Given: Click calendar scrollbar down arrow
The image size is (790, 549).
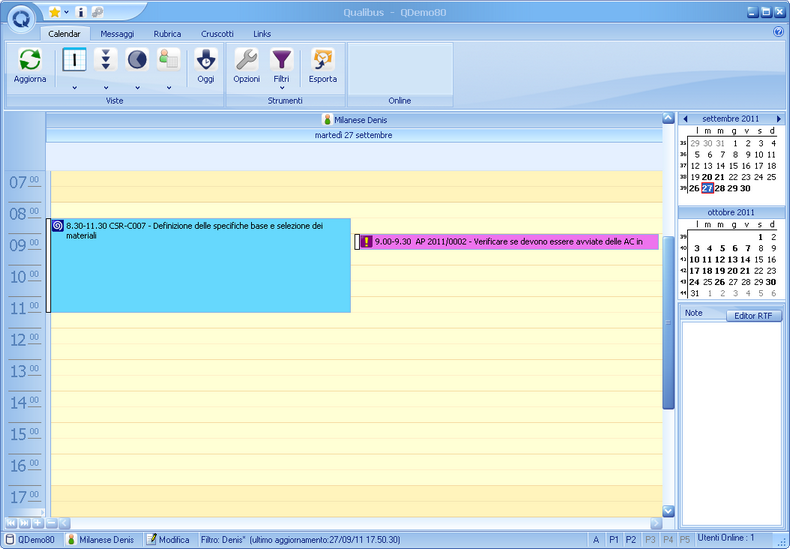Looking at the screenshot, I should click(668, 511).
